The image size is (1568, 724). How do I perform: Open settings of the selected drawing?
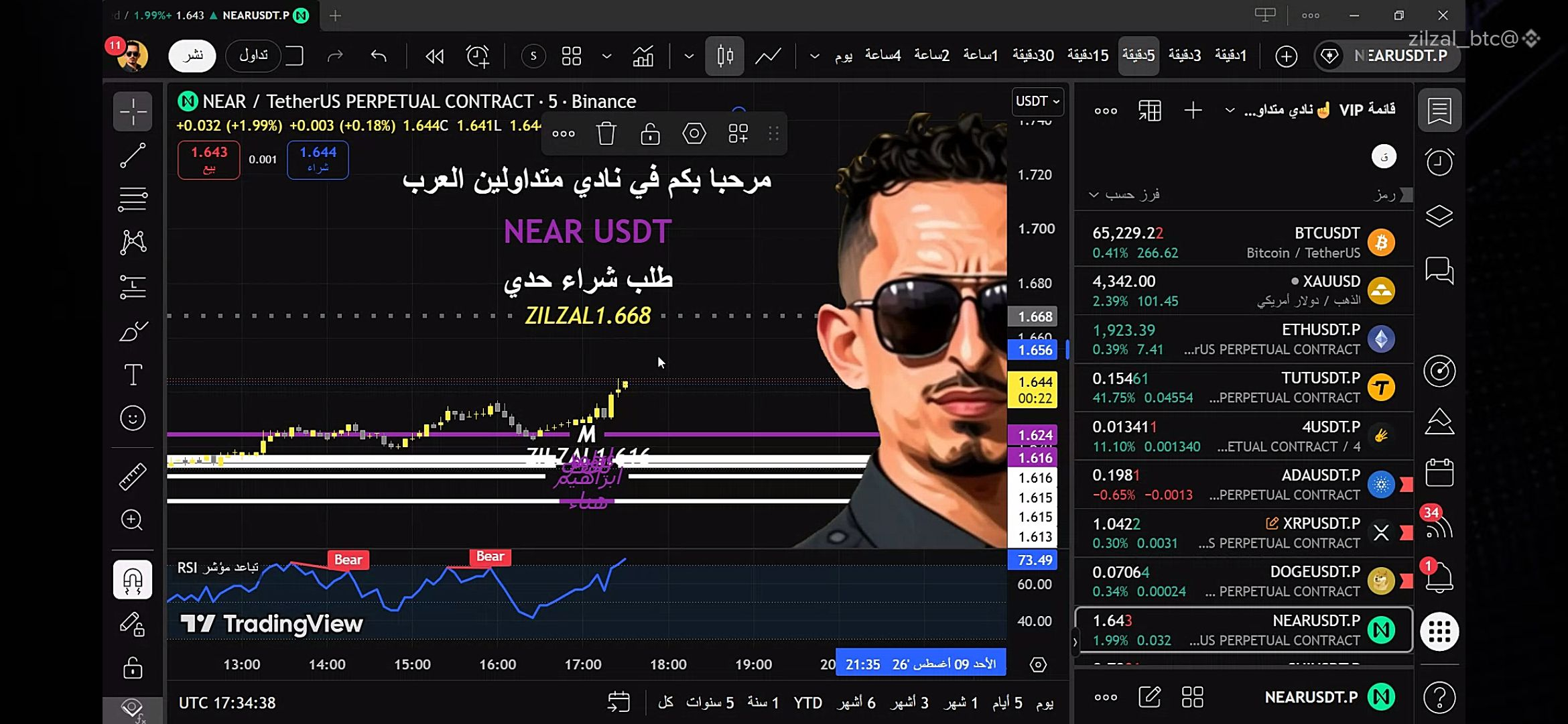tap(694, 134)
